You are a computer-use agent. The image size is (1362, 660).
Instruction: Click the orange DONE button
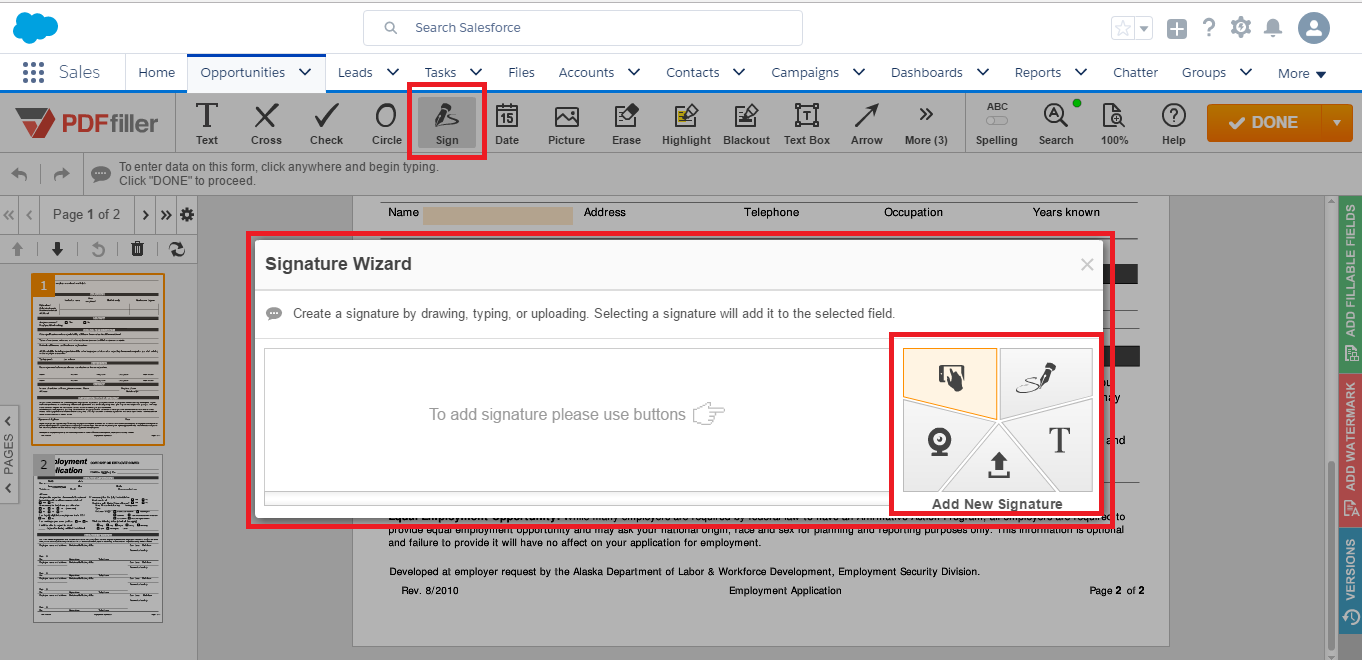1264,122
